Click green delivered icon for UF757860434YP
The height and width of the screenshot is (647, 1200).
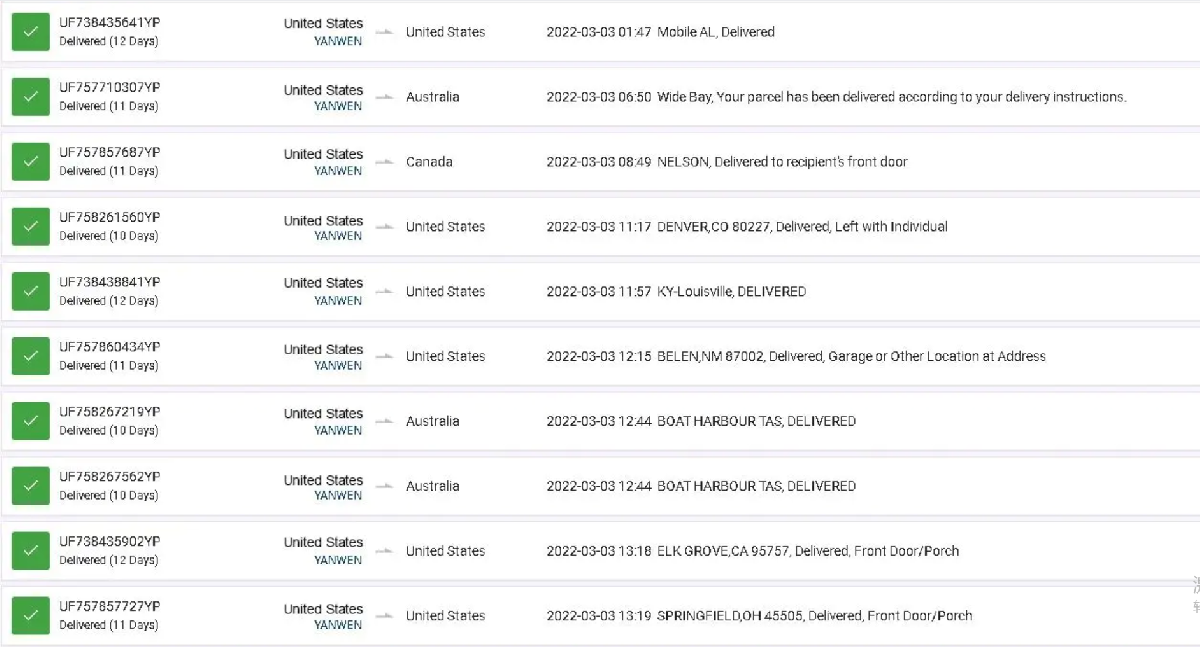[x=30, y=356]
